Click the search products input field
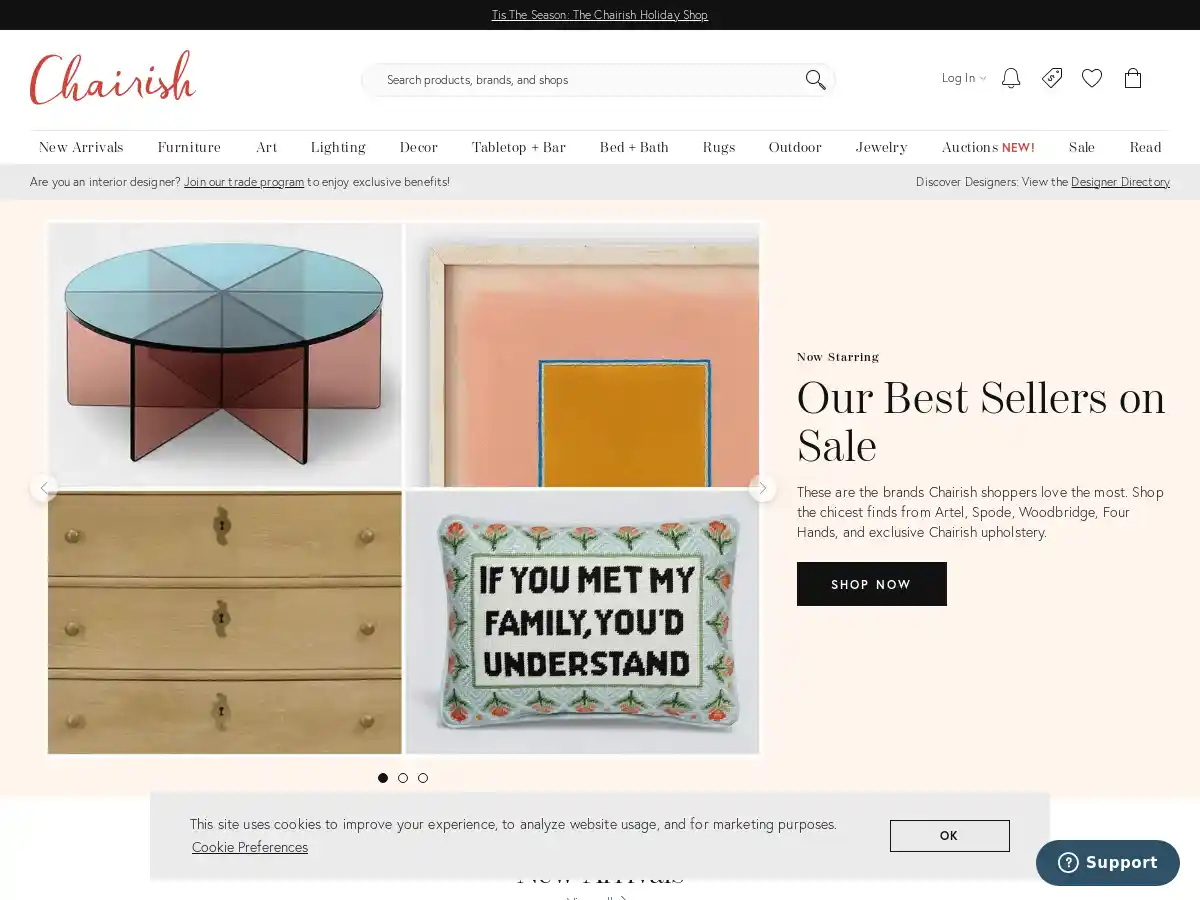Viewport: 1200px width, 900px height. click(590, 80)
